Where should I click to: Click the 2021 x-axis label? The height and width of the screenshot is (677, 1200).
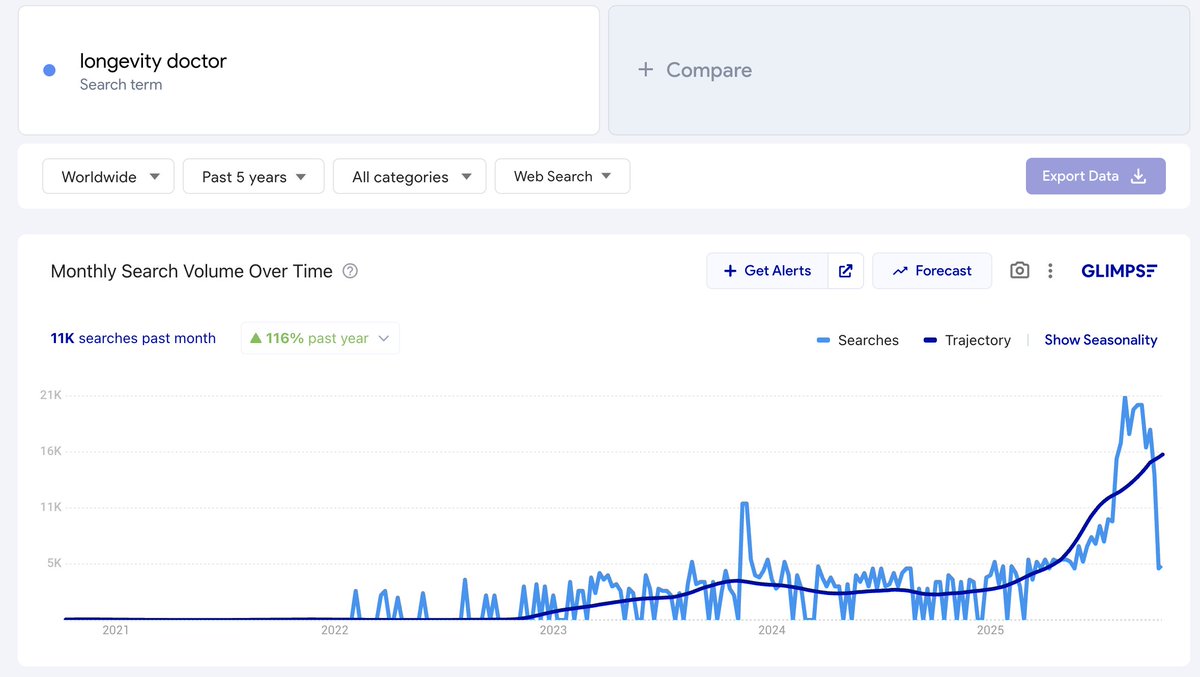tap(115, 630)
